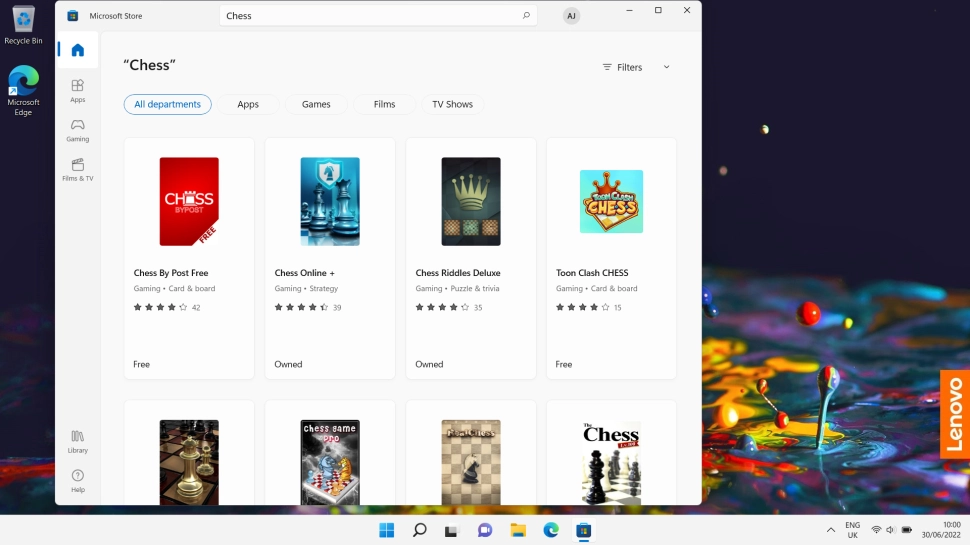Open Task View on the taskbar

pos(452,530)
